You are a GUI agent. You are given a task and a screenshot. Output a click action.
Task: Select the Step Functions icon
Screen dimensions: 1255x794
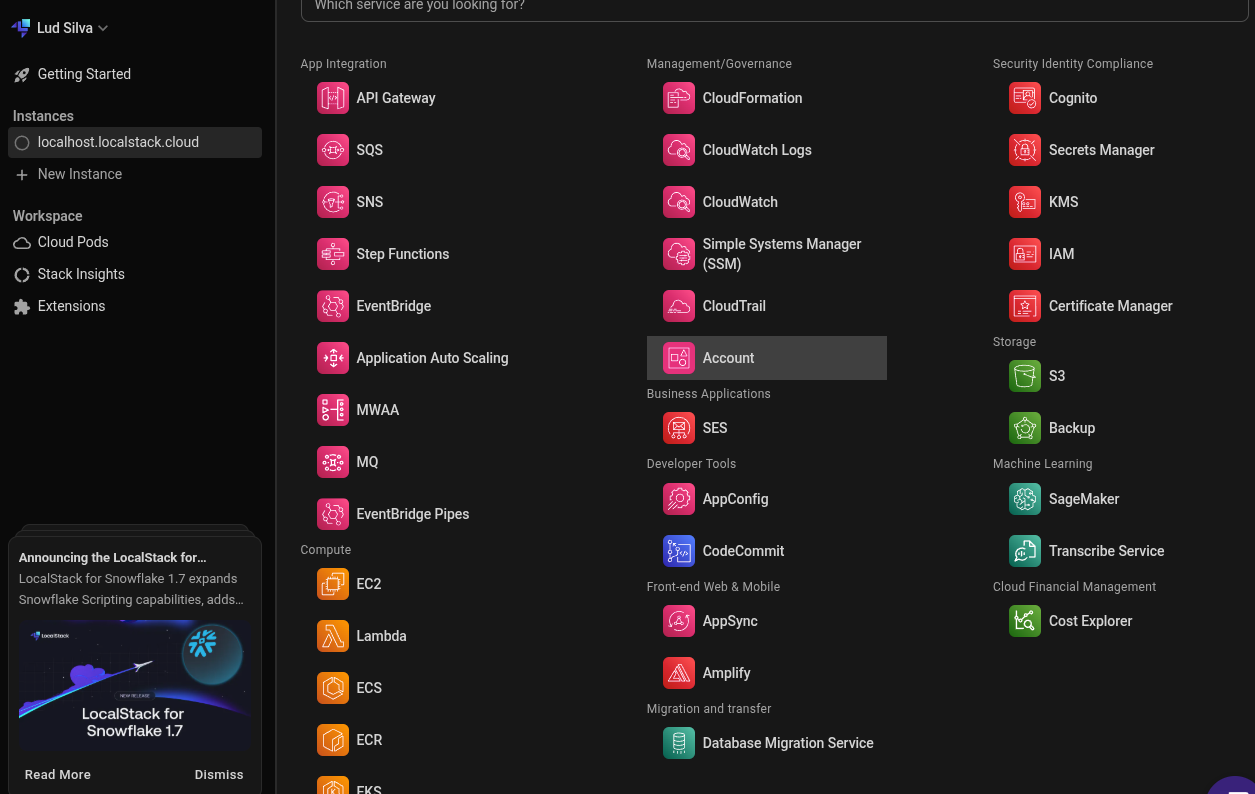tap(333, 254)
